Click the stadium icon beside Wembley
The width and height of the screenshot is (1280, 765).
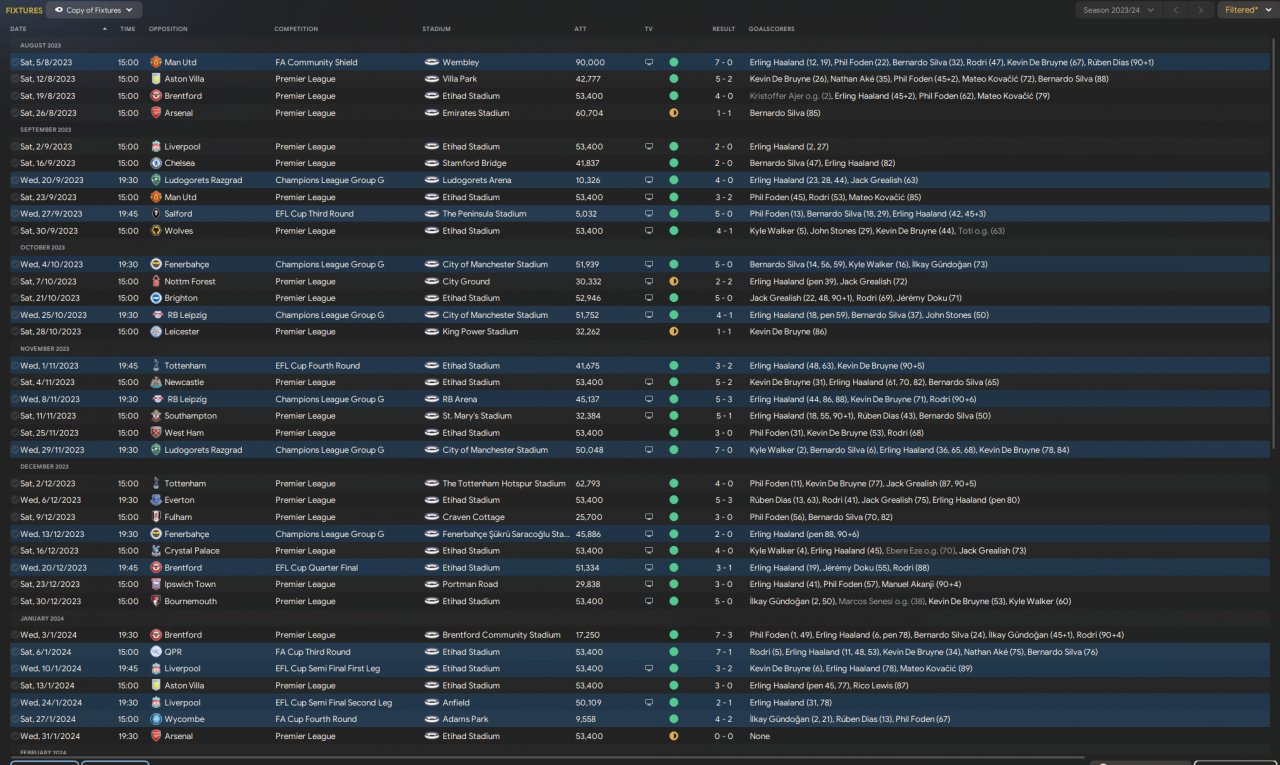(432, 62)
